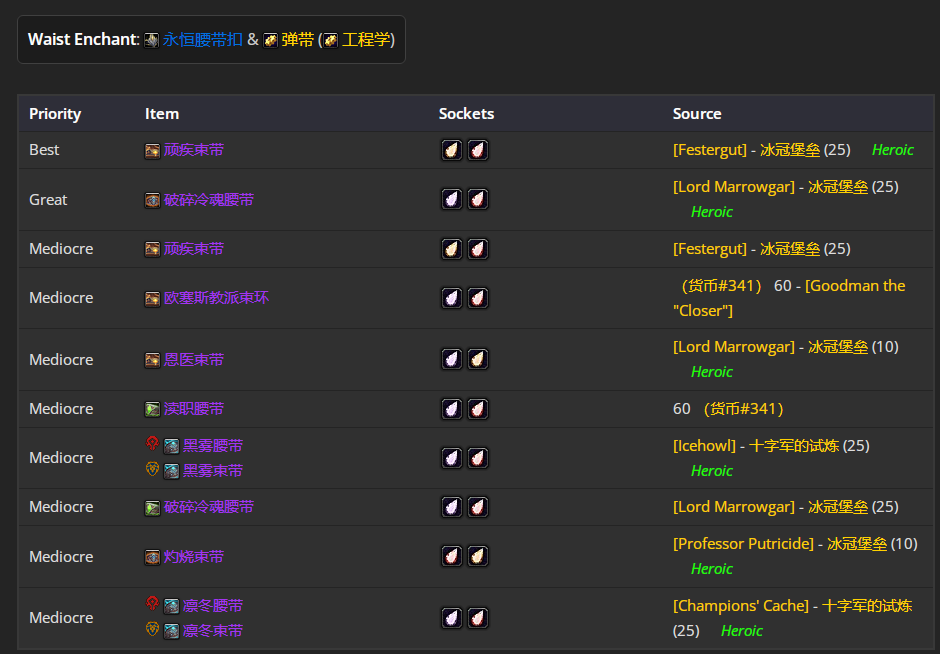Open the 渎职腰带 item link
940x654 pixels.
(x=194, y=409)
